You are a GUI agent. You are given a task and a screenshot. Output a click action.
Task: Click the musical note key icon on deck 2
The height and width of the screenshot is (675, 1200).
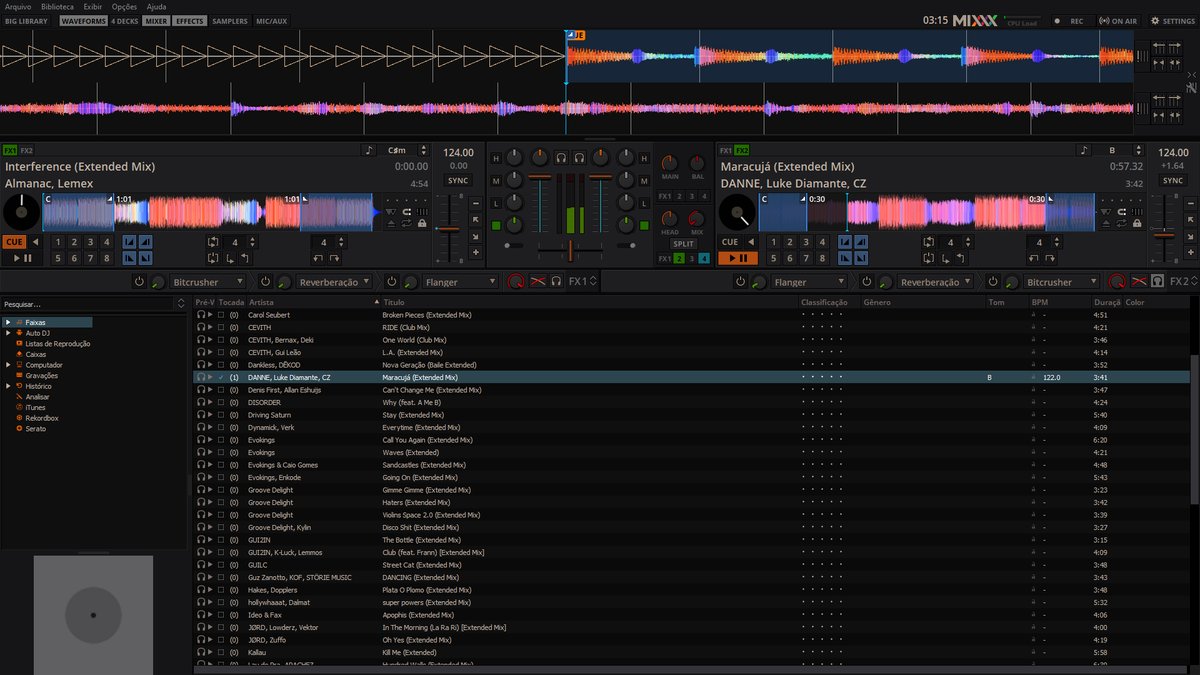1083,150
